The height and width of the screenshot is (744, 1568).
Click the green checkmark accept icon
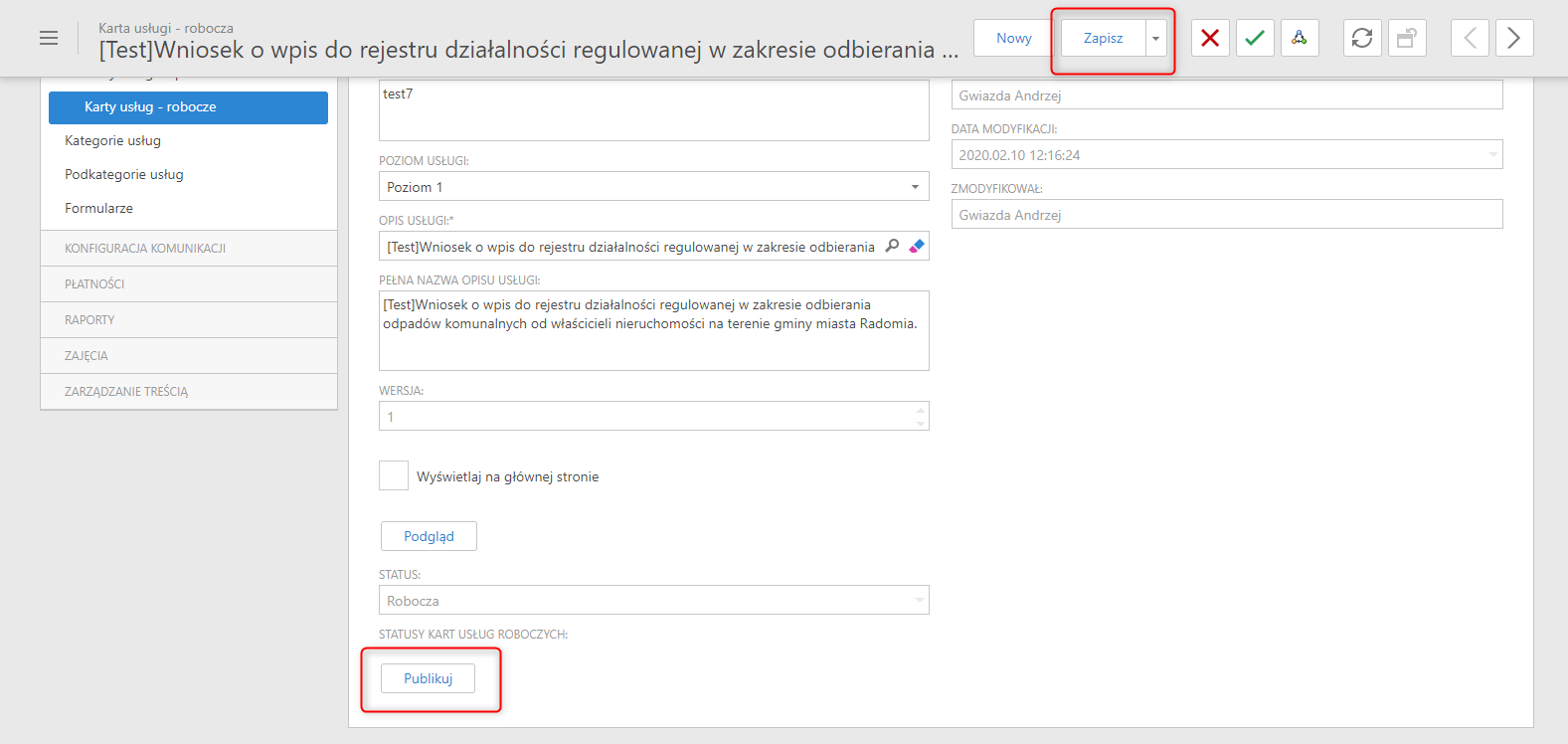(x=1255, y=38)
